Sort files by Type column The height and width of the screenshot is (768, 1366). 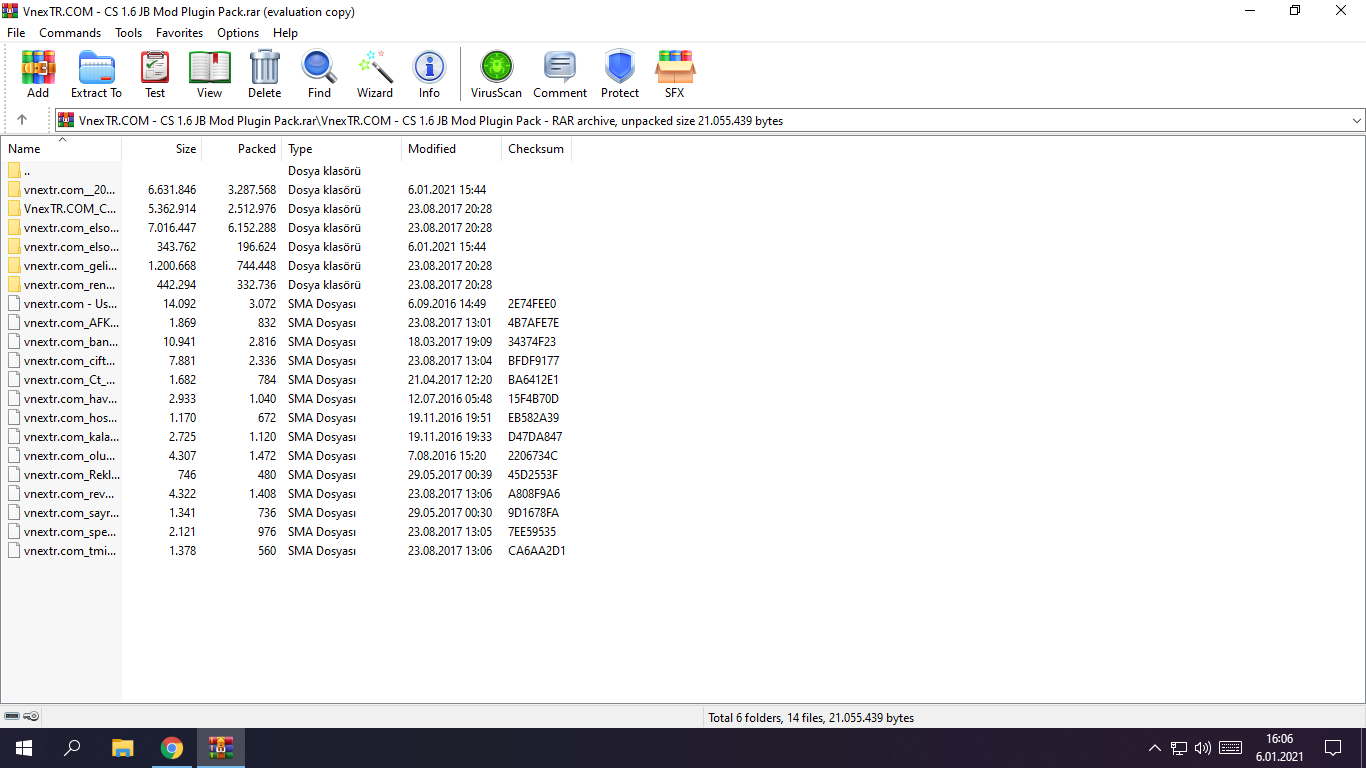(341, 149)
